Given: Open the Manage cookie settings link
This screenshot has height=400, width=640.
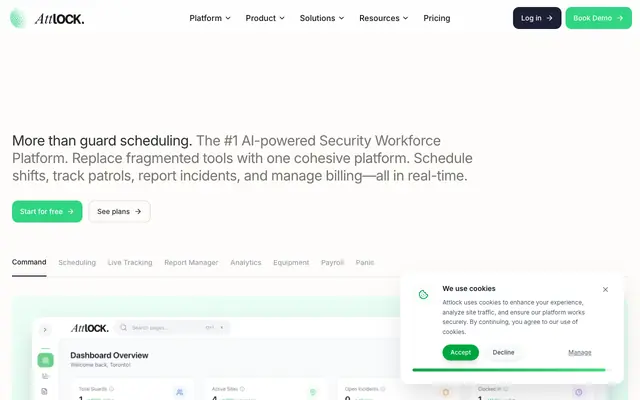Looking at the screenshot, I should tap(580, 352).
